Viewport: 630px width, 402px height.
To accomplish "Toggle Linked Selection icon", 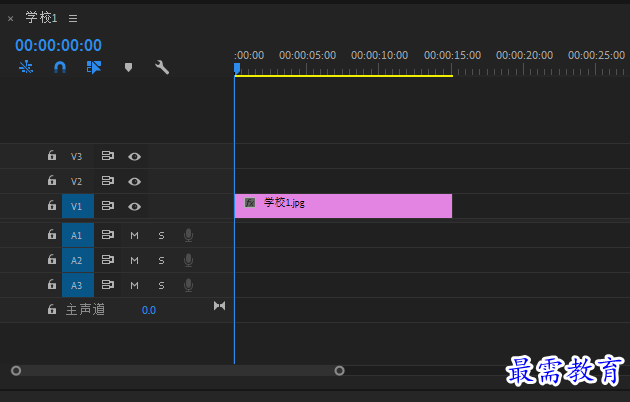I will coord(94,67).
